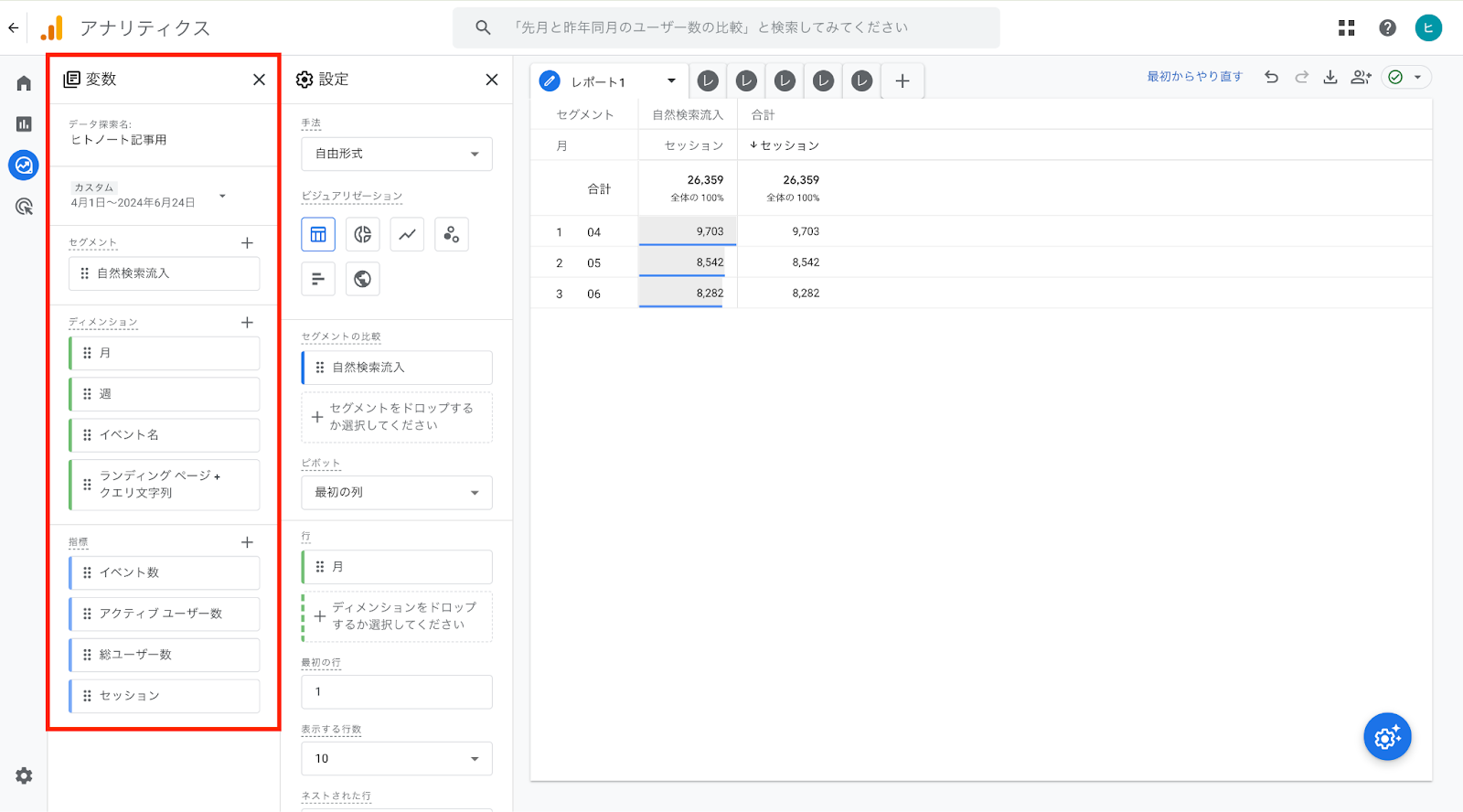This screenshot has height=812, width=1463.
Task: Open Admin gear settings at bottom left
Action: [x=24, y=775]
